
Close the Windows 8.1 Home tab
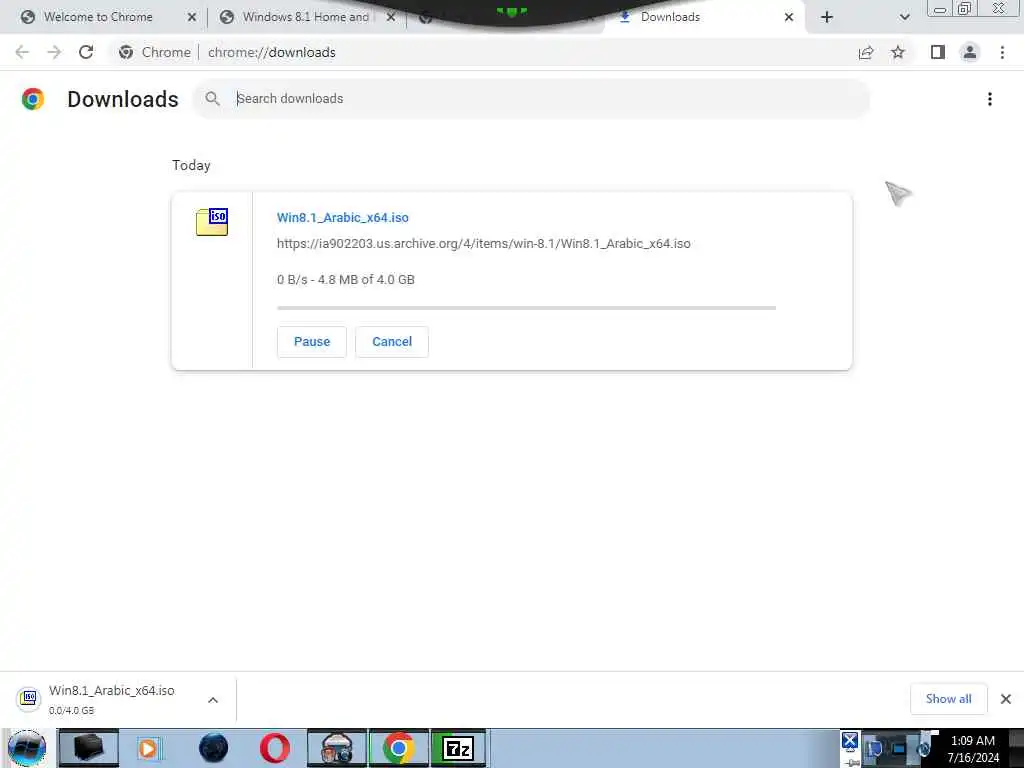391,17
